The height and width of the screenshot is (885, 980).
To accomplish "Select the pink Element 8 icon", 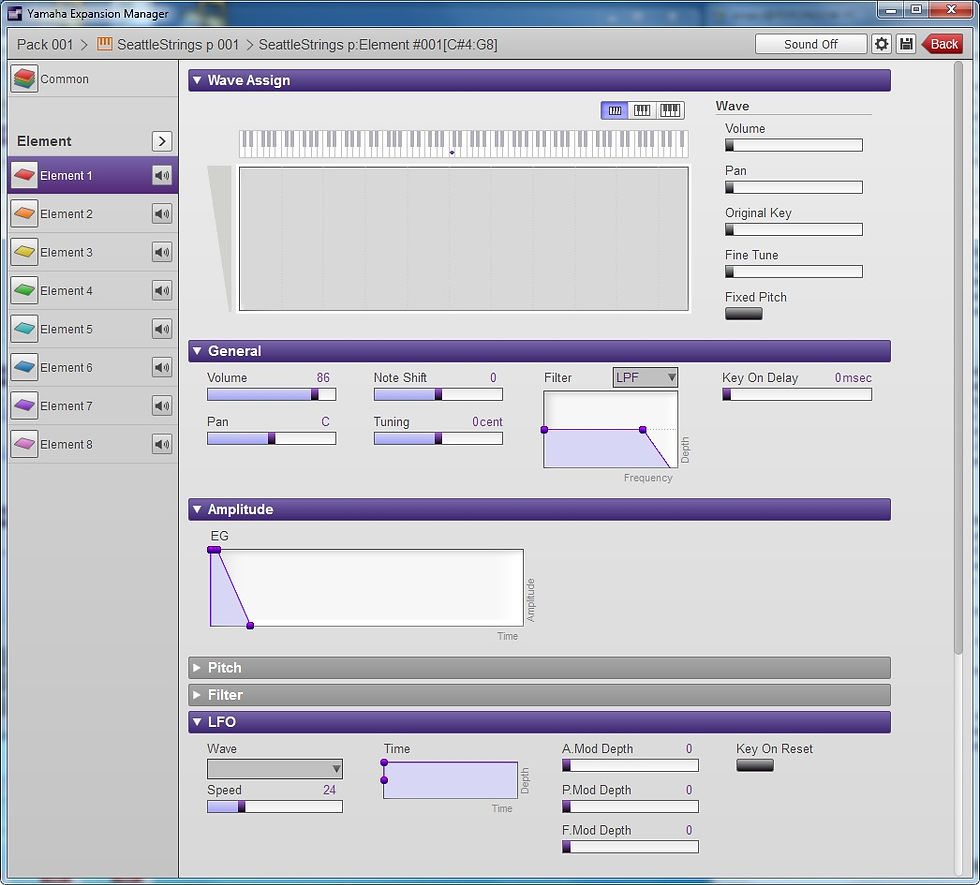I will 24,444.
